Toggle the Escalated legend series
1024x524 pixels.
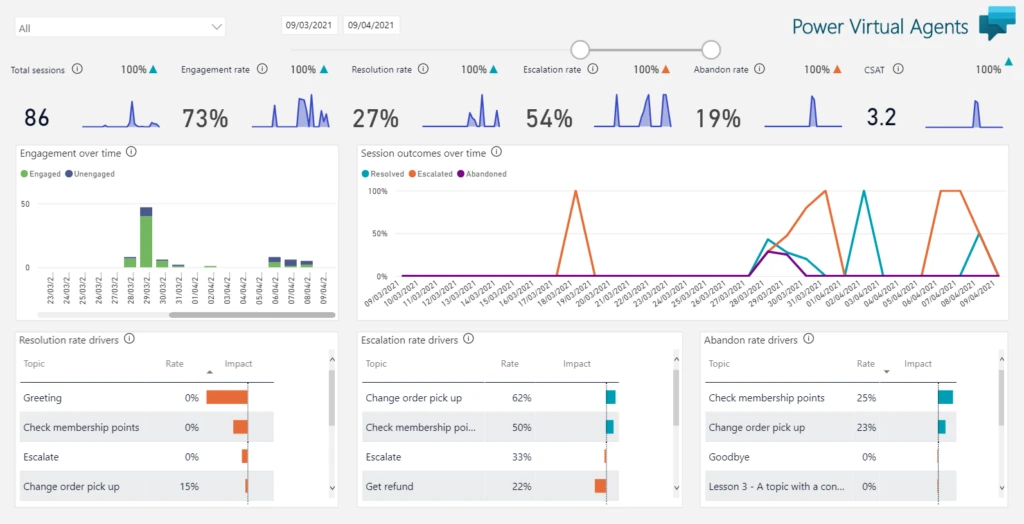pyautogui.click(x=430, y=174)
